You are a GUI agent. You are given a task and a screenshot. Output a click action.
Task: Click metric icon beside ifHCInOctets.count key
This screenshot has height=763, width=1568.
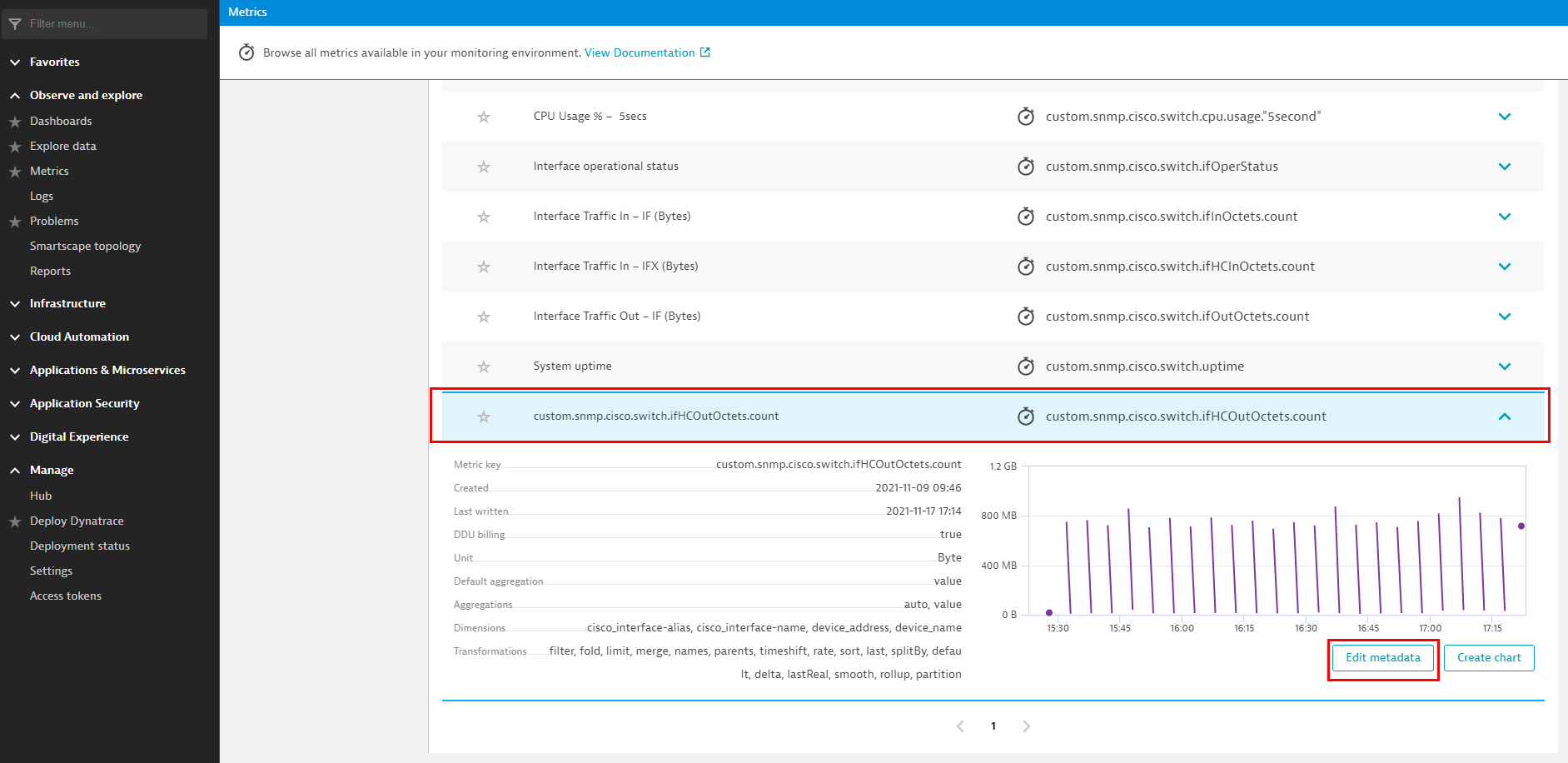[1026, 267]
